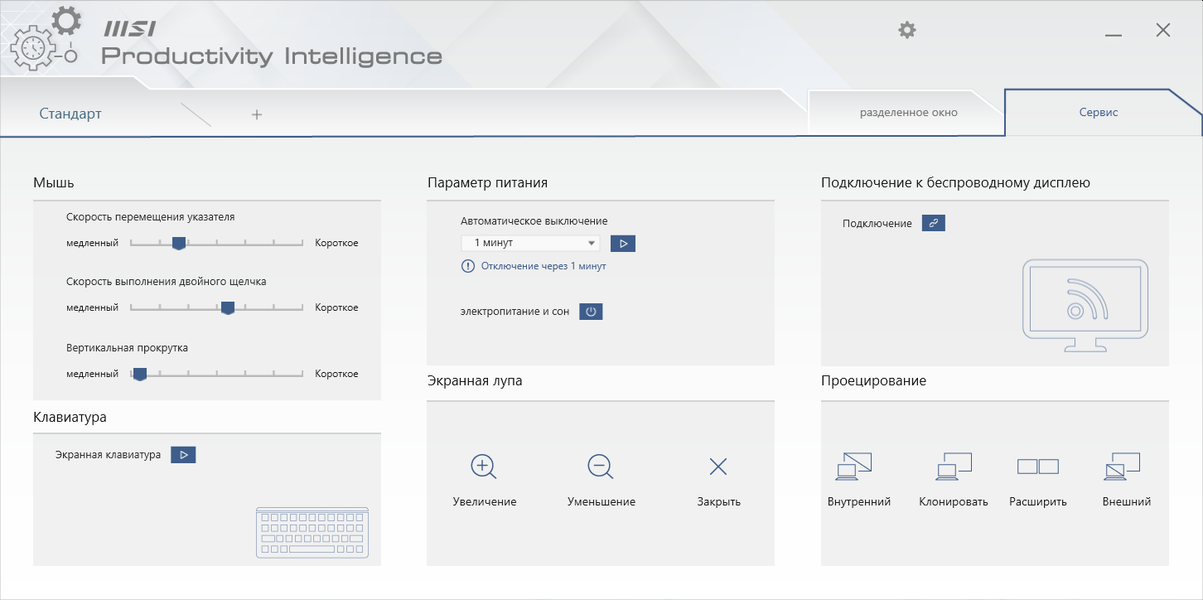Click Вертикальная прокрутка label
Viewport: 1203px width, 600px height.
(x=127, y=347)
